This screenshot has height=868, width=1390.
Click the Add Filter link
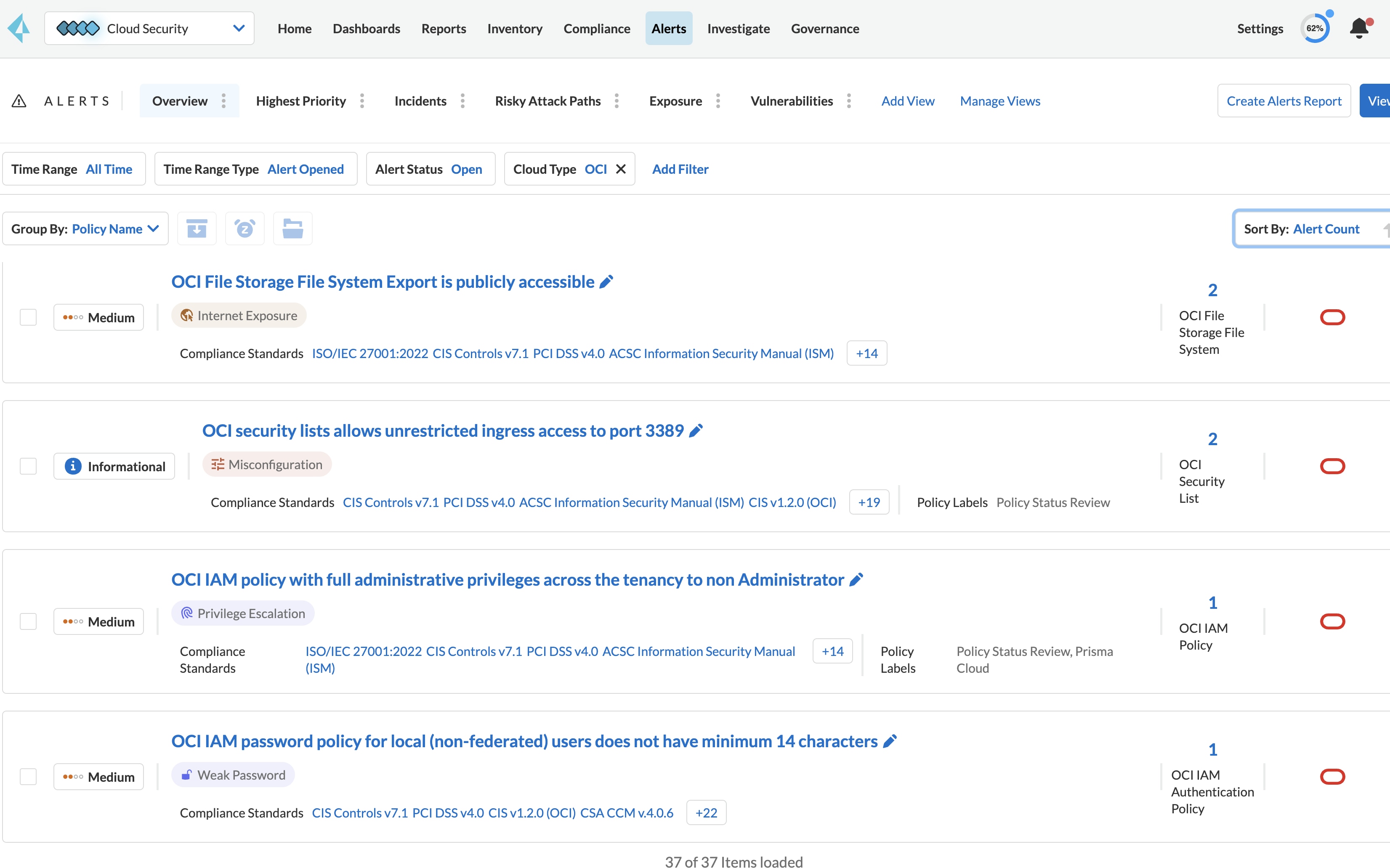click(x=680, y=169)
